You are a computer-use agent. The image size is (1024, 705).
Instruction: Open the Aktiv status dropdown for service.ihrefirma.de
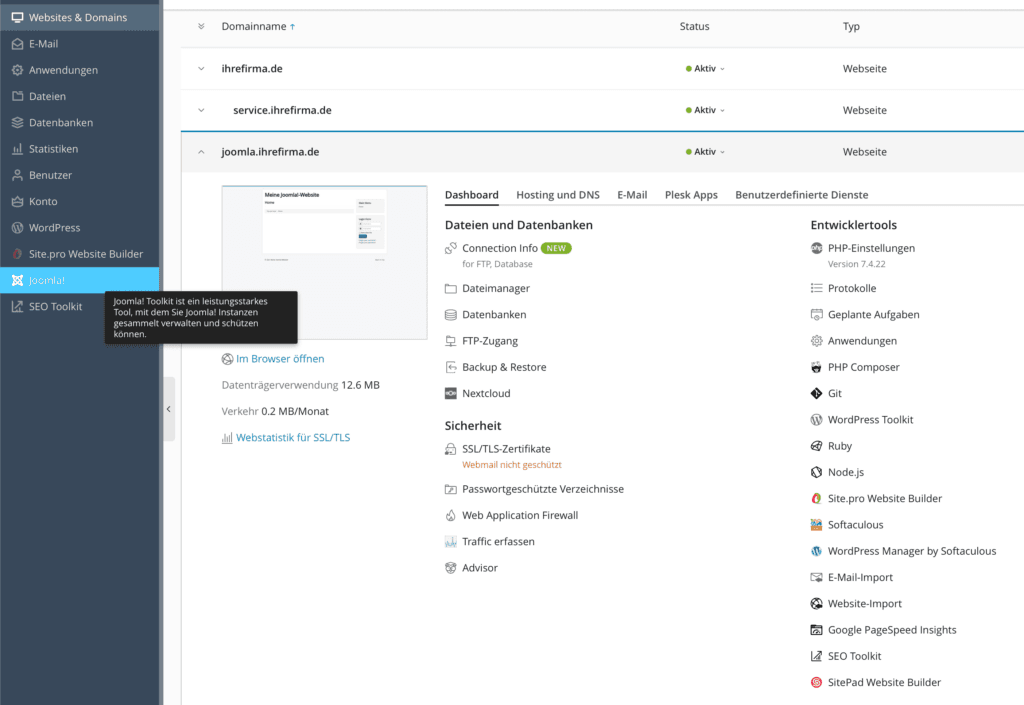(705, 110)
